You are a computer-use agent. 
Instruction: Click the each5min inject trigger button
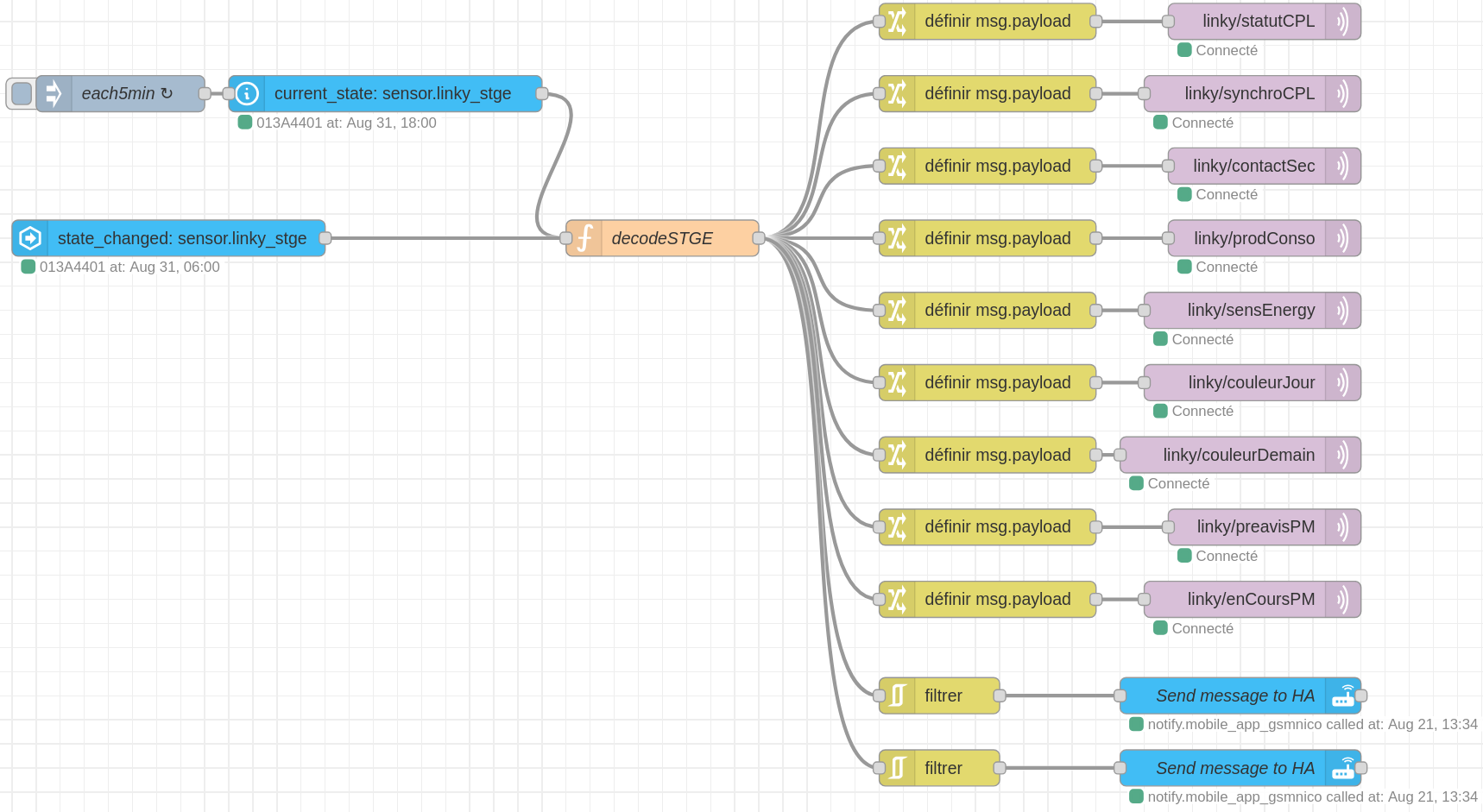(21, 93)
